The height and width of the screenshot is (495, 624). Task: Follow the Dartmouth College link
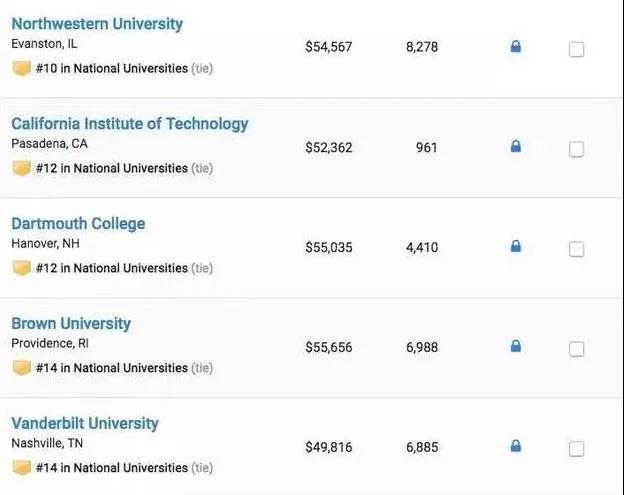pyautogui.click(x=78, y=224)
